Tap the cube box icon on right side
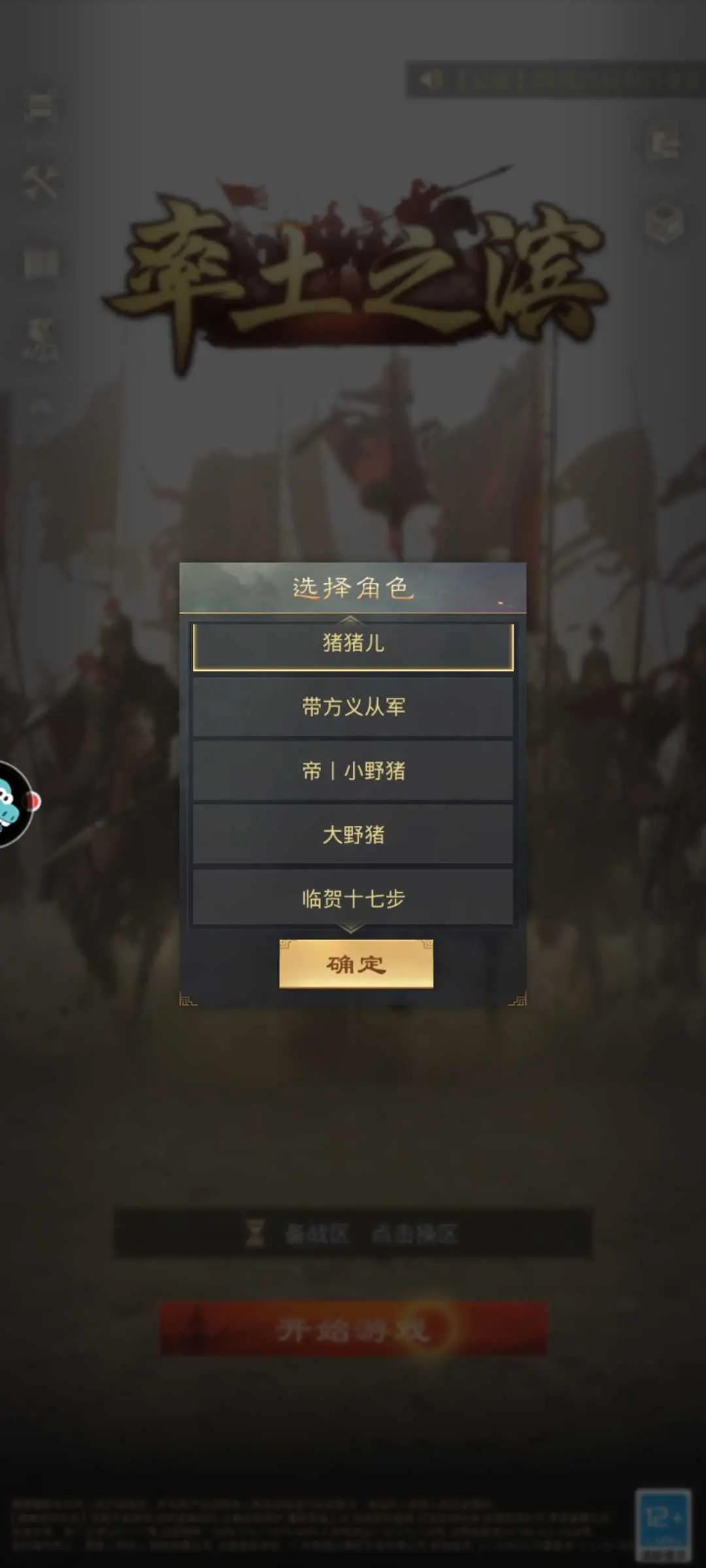This screenshot has width=706, height=1568. [x=664, y=222]
